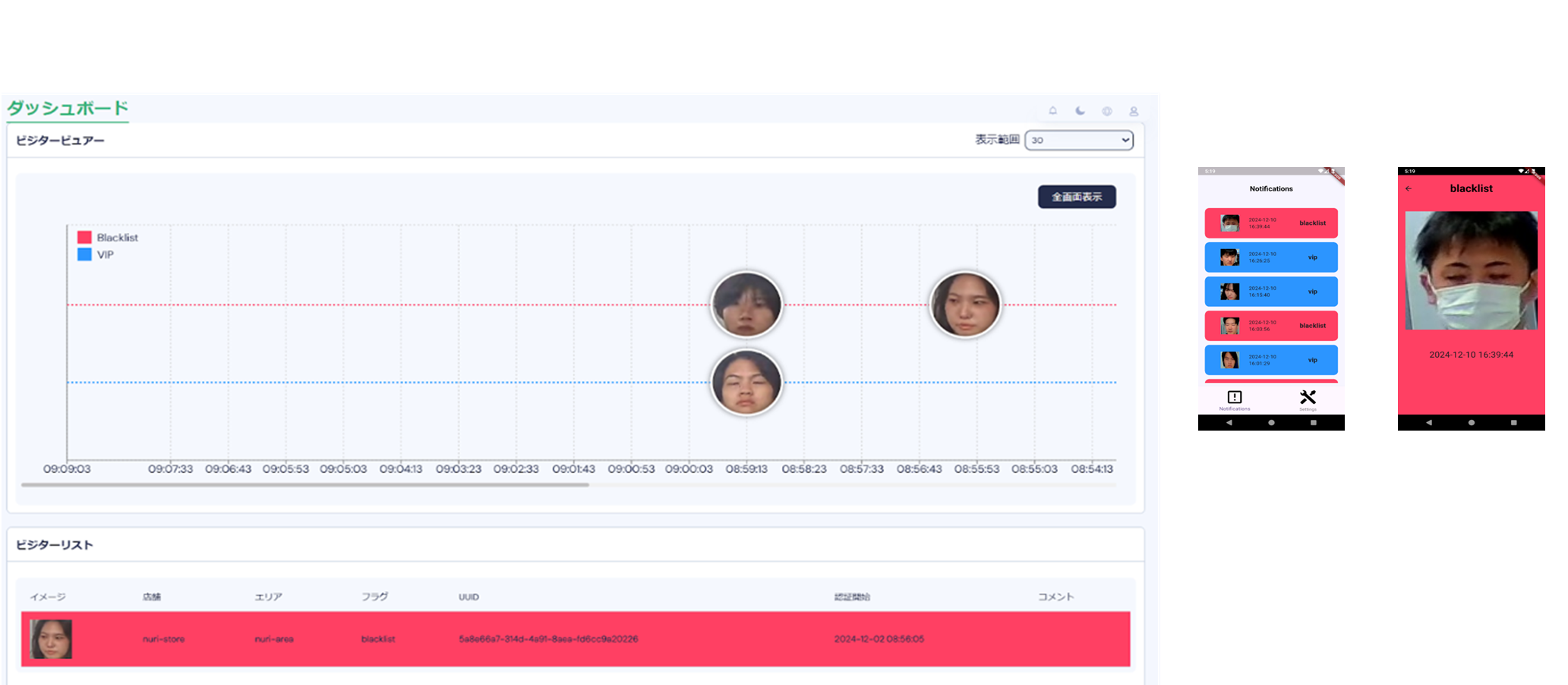Toggle the Blacklist legend series
Screen dimensions: 1568x685
(x=108, y=238)
